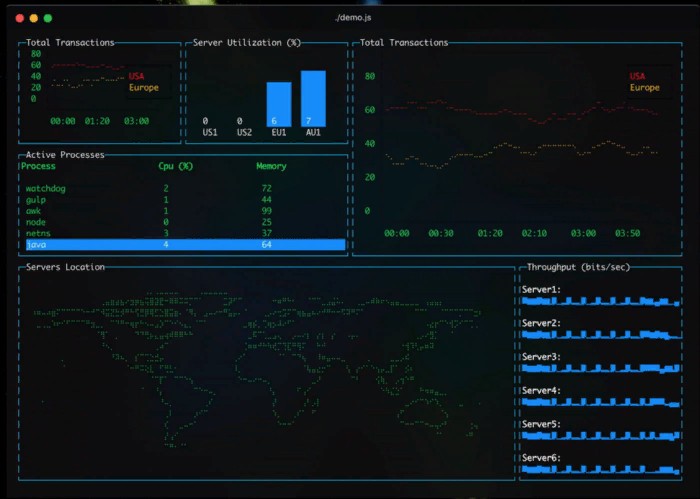Click the Servers Location panel title
Image resolution: width=700 pixels, height=499 pixels.
(x=65, y=267)
